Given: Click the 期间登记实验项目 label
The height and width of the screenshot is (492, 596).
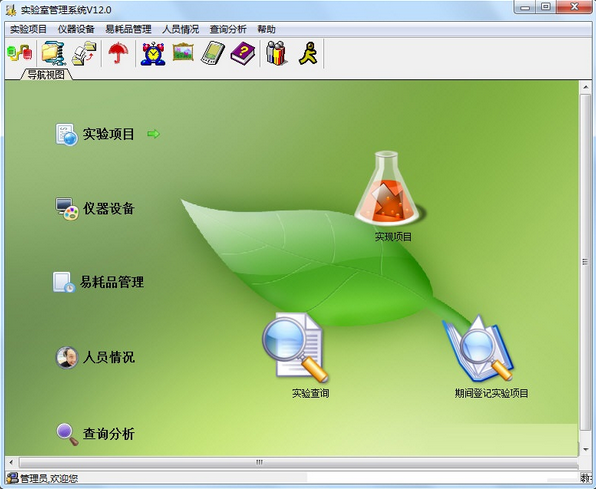Looking at the screenshot, I should coord(491,393).
